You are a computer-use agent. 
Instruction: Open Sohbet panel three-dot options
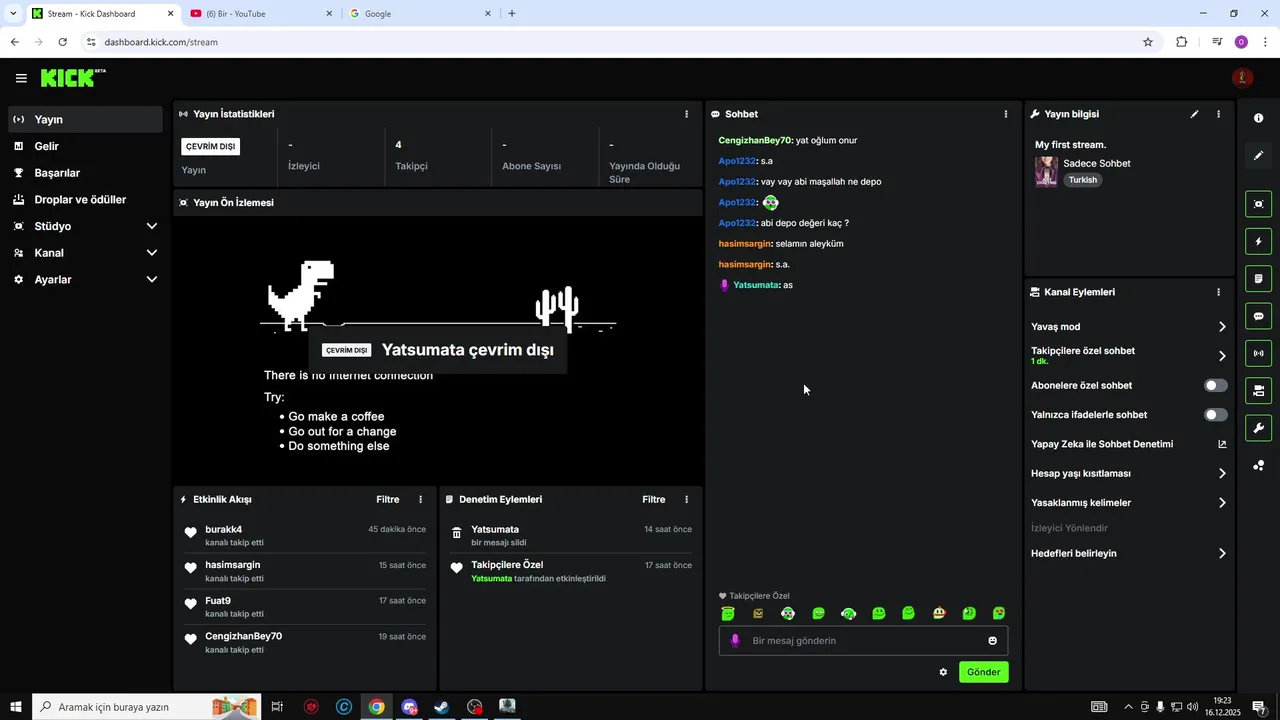[1006, 114]
